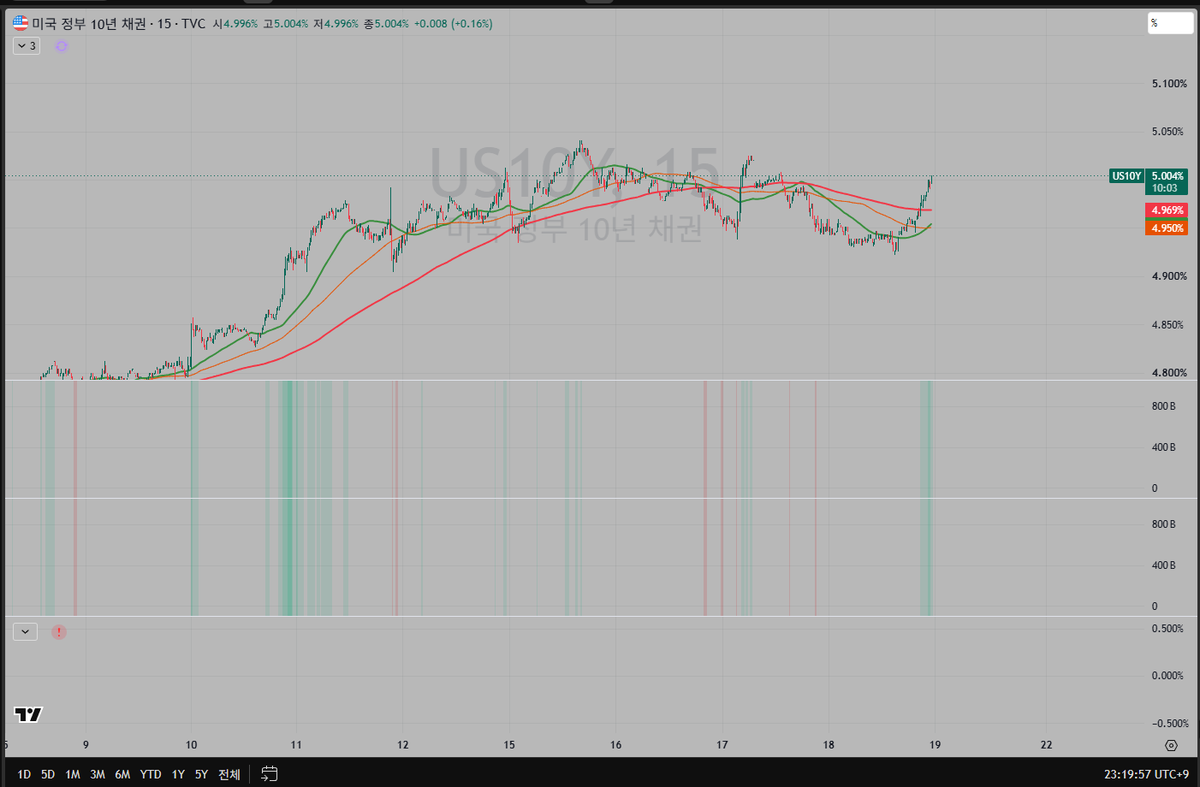
Task: Click the open value 시4.996% in header
Action: coord(235,23)
